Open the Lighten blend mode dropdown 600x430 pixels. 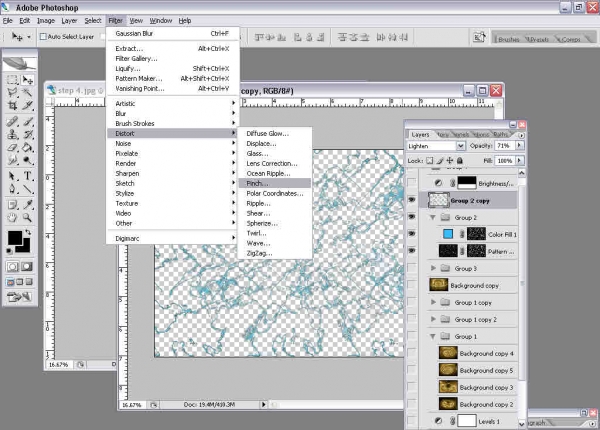pyautogui.click(x=460, y=146)
